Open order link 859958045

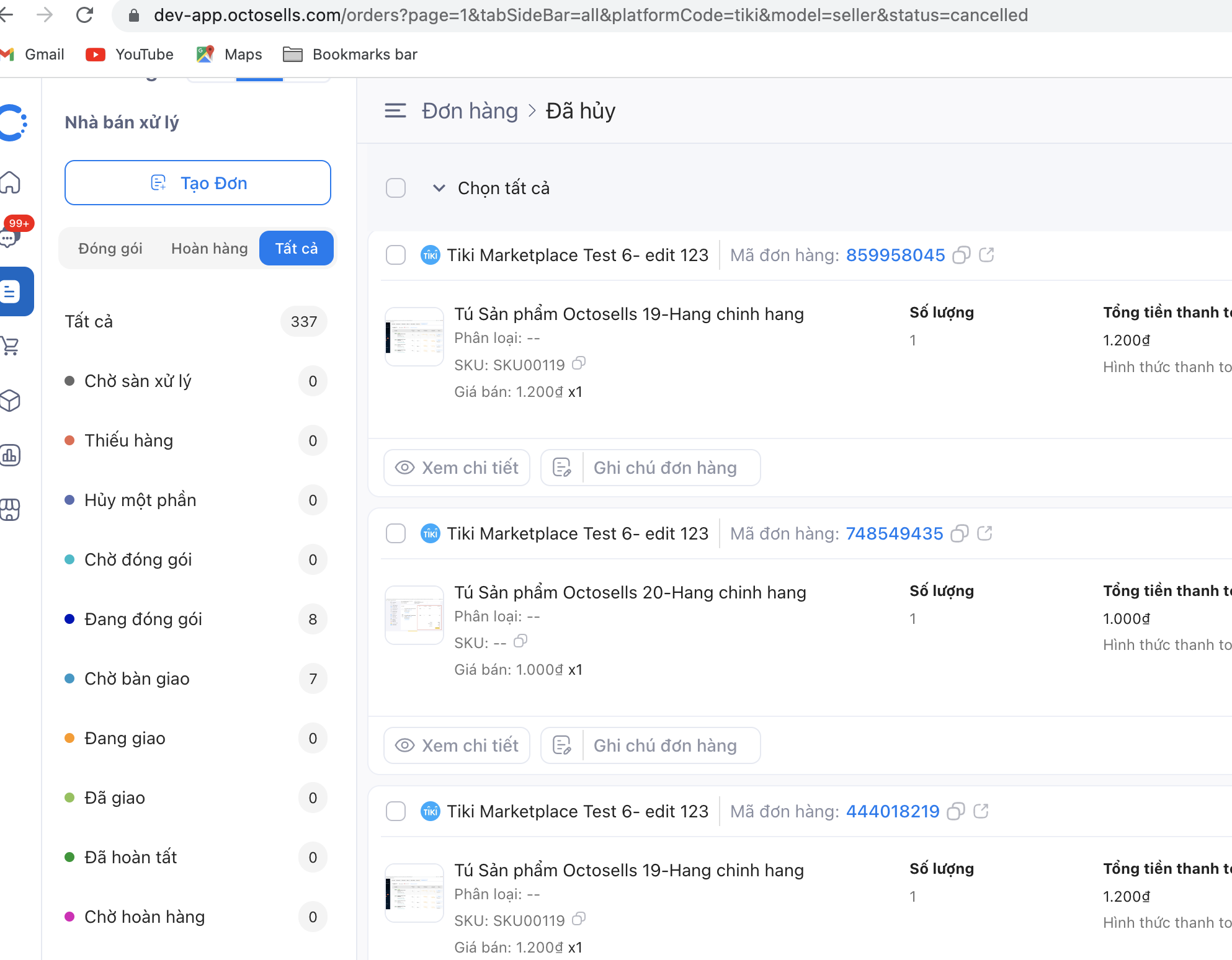[x=895, y=255]
